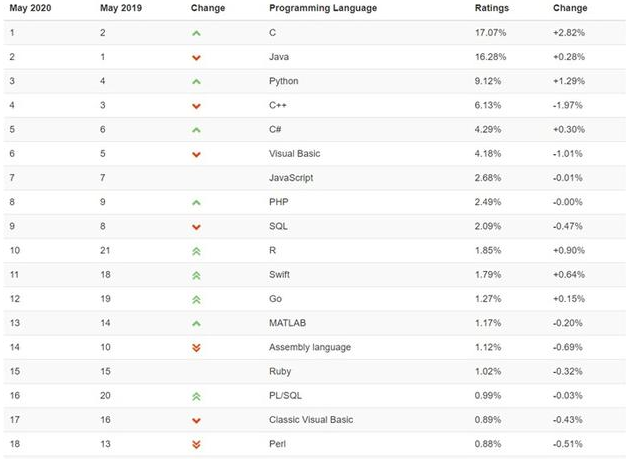Click the double green arrow beside Swift
The image size is (626, 459).
pyautogui.click(x=196, y=274)
